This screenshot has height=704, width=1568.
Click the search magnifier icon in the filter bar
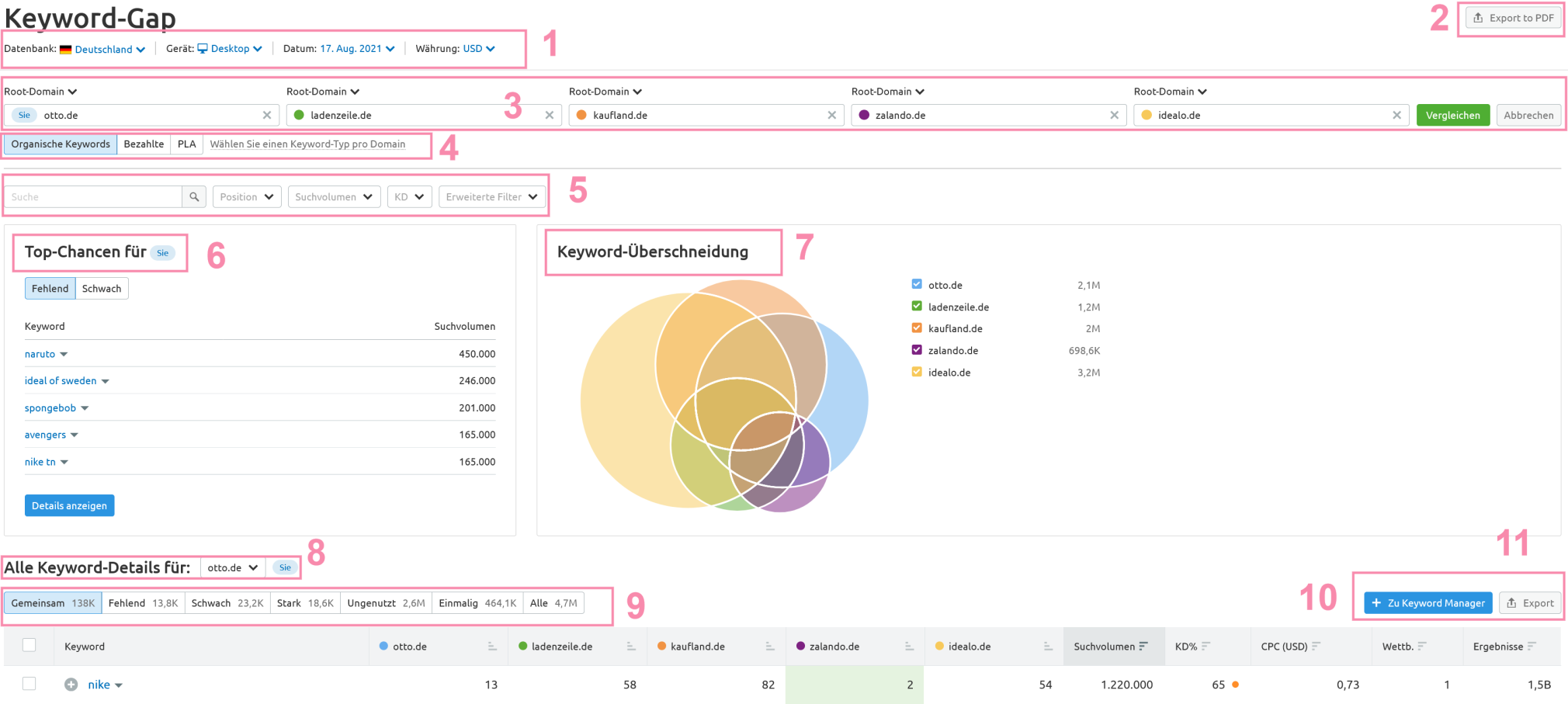click(x=193, y=196)
